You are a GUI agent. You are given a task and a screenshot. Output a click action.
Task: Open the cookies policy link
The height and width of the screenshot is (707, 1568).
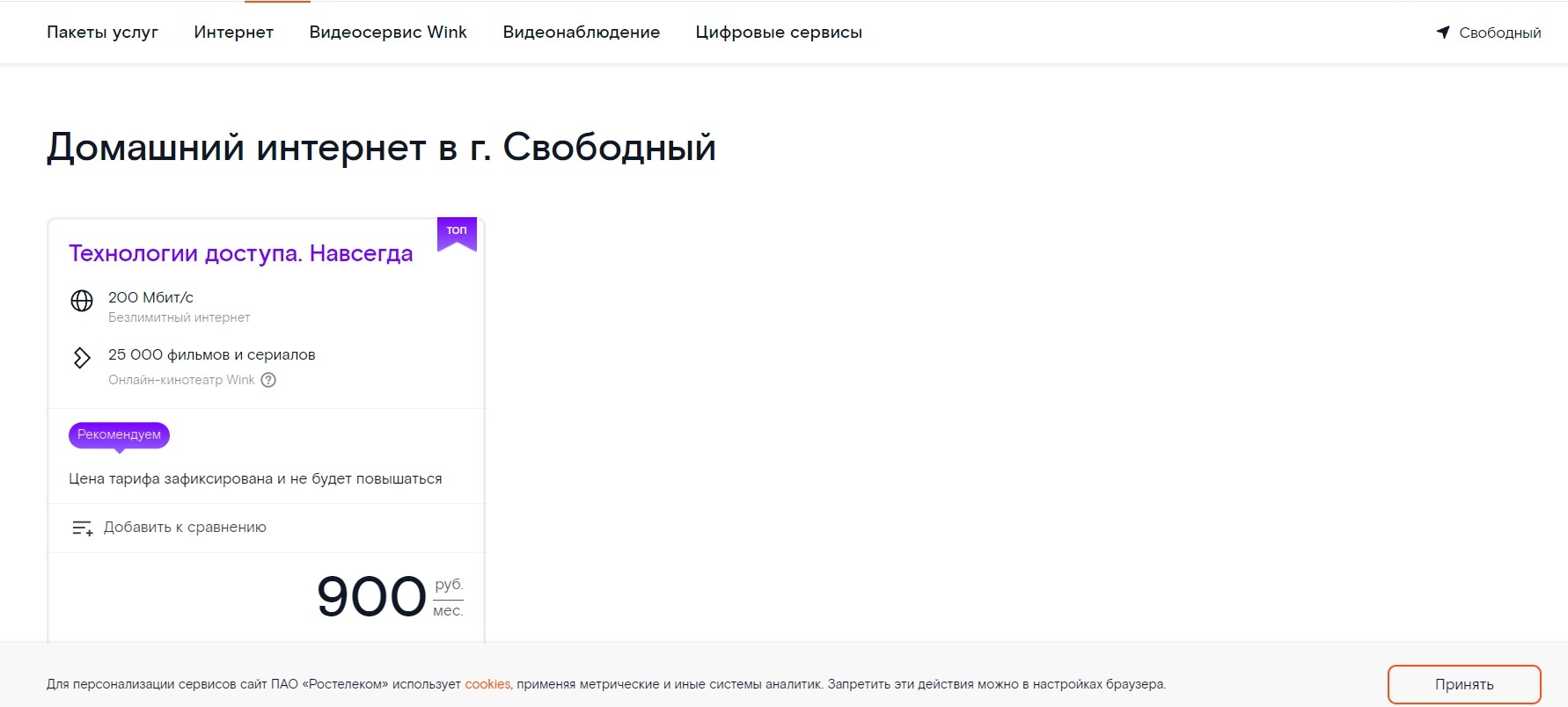tap(487, 684)
